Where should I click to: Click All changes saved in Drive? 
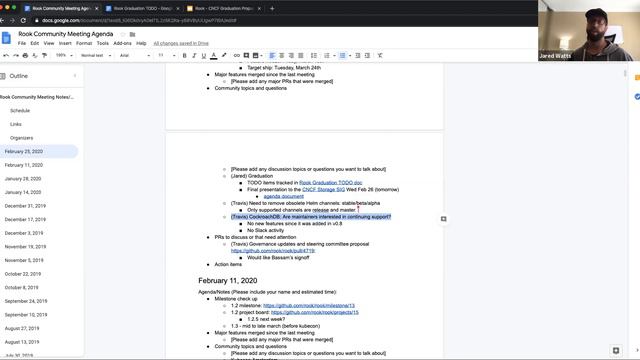click(x=181, y=43)
